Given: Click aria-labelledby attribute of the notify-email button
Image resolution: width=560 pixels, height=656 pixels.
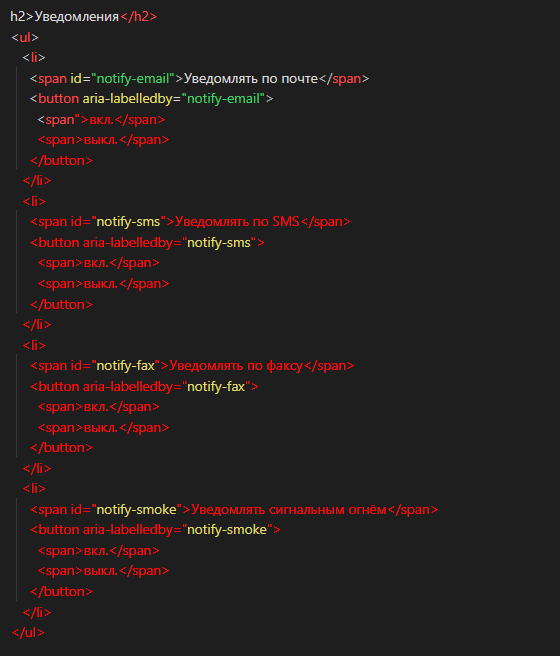Looking at the screenshot, I should [127, 99].
